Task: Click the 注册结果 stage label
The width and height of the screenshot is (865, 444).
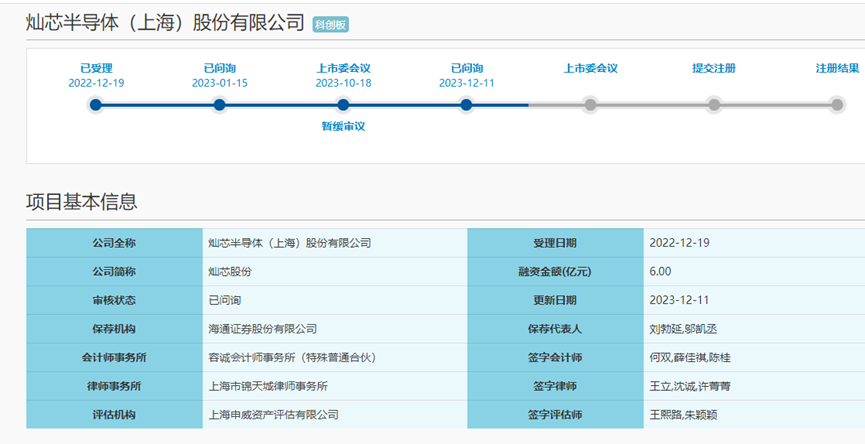Action: coord(837,68)
